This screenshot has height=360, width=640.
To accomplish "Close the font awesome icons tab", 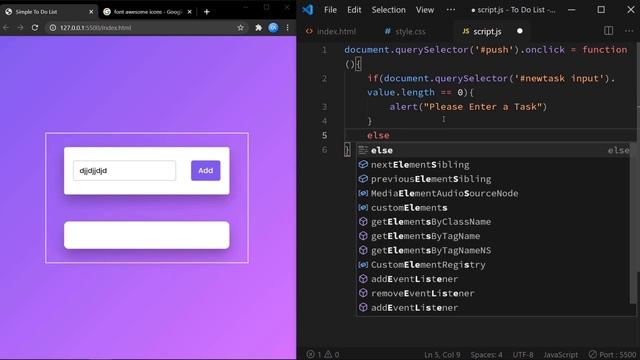I will [x=189, y=12].
